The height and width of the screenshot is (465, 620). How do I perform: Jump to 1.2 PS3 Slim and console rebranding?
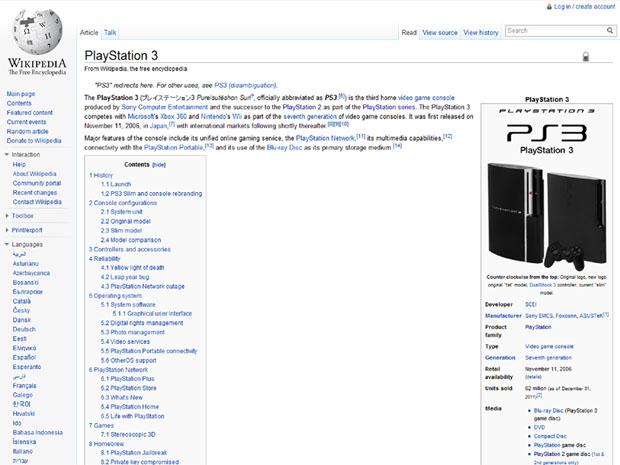click(151, 193)
